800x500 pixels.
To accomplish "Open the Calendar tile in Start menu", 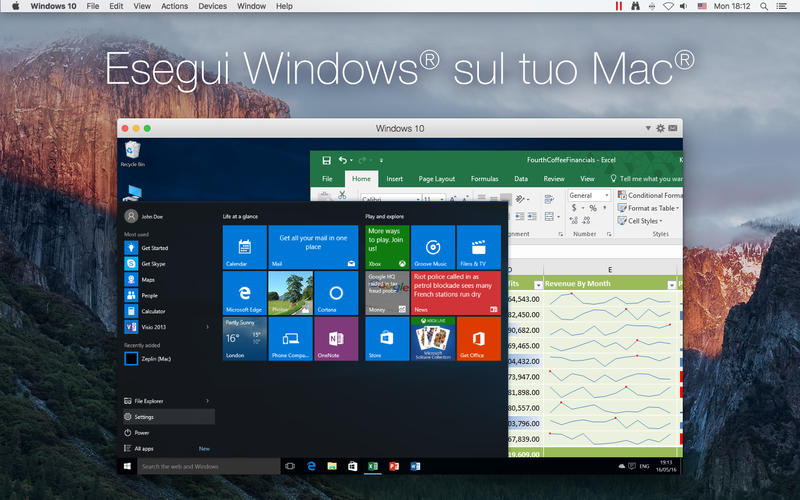I will (x=245, y=247).
